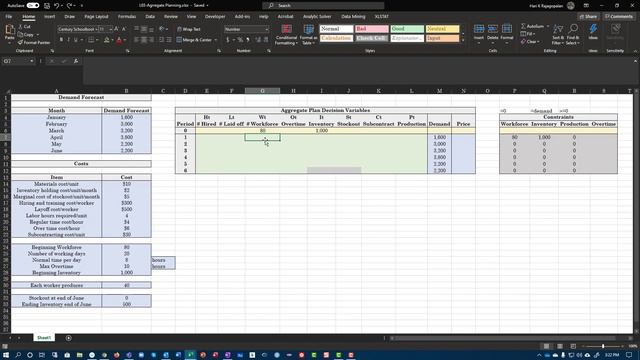Click the AutoSum button

pos(534,27)
